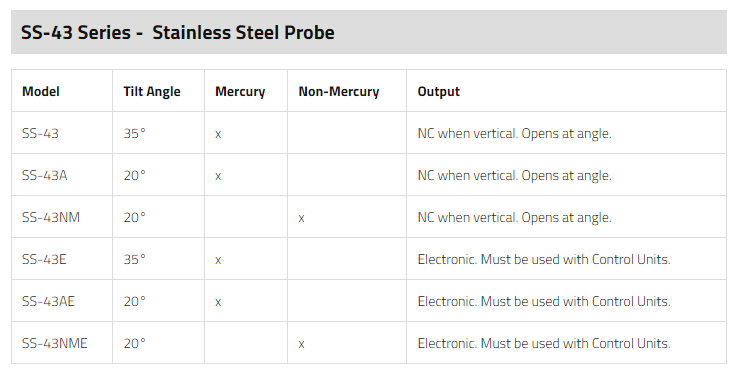Viewport: 736px width, 373px height.
Task: Select the SS-43AE Electronic output description
Action: click(x=544, y=301)
